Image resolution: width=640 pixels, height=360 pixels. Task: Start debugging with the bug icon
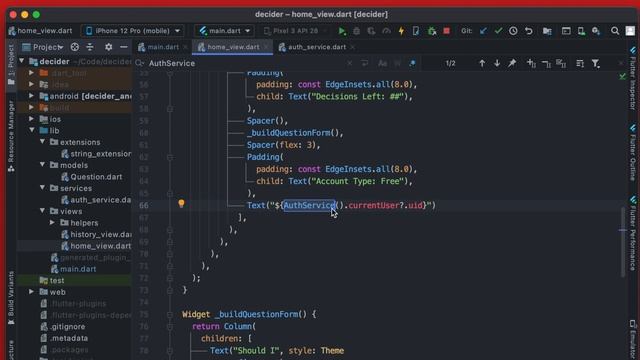click(x=356, y=31)
